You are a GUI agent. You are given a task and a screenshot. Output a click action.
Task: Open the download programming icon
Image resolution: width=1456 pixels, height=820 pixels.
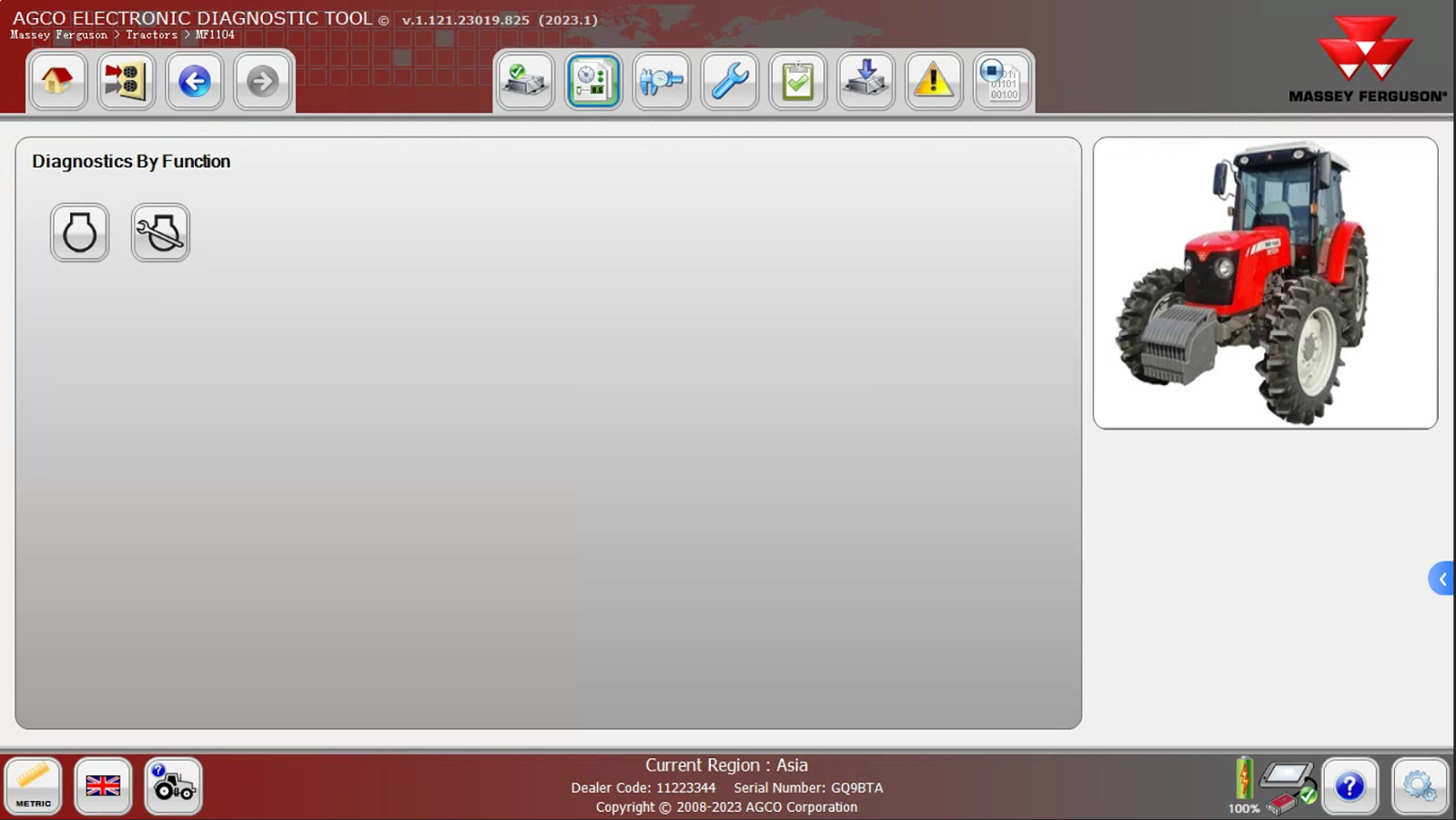click(866, 81)
